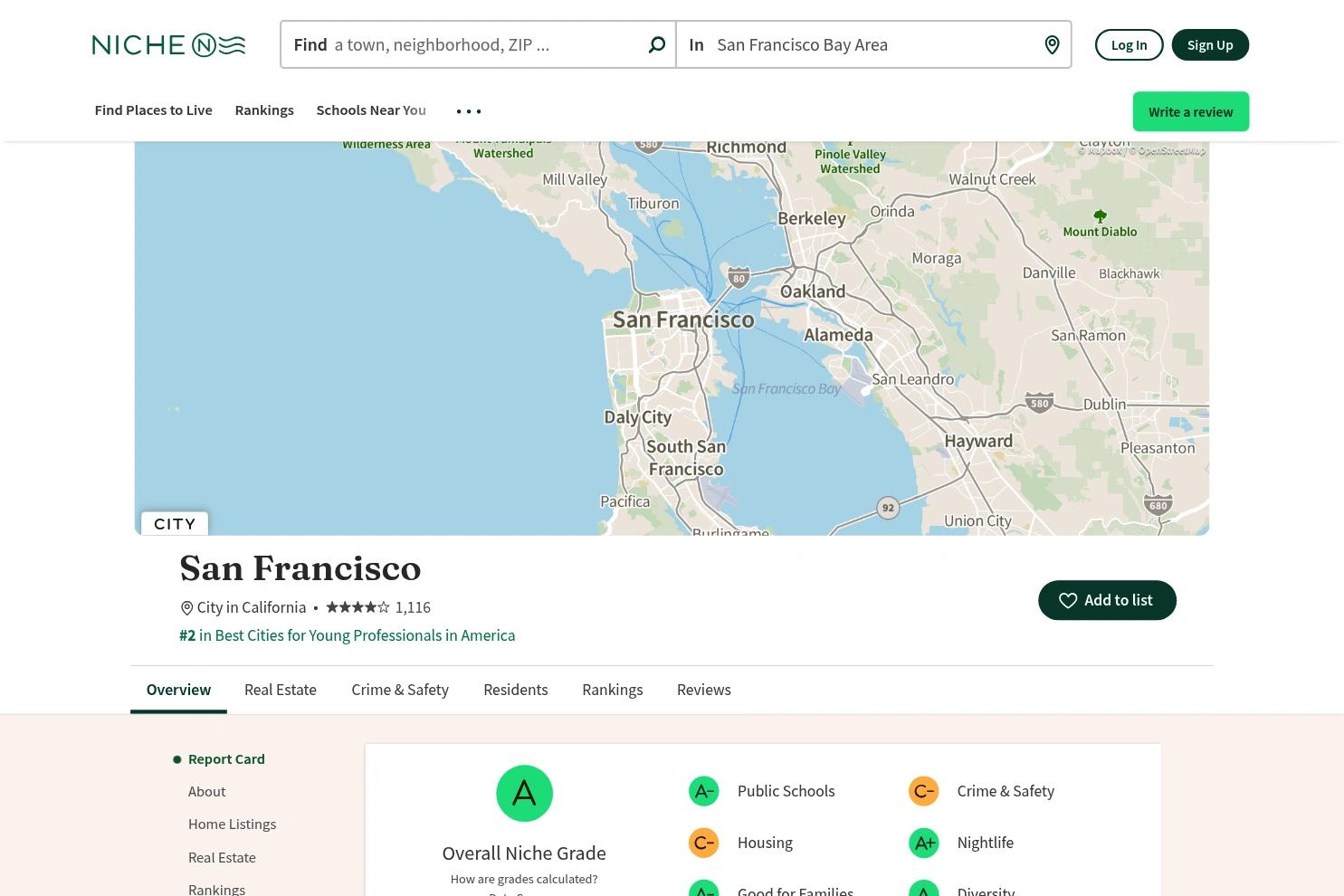Click the CITY tag on the map
The width and height of the screenshot is (1344, 896).
pos(175,523)
